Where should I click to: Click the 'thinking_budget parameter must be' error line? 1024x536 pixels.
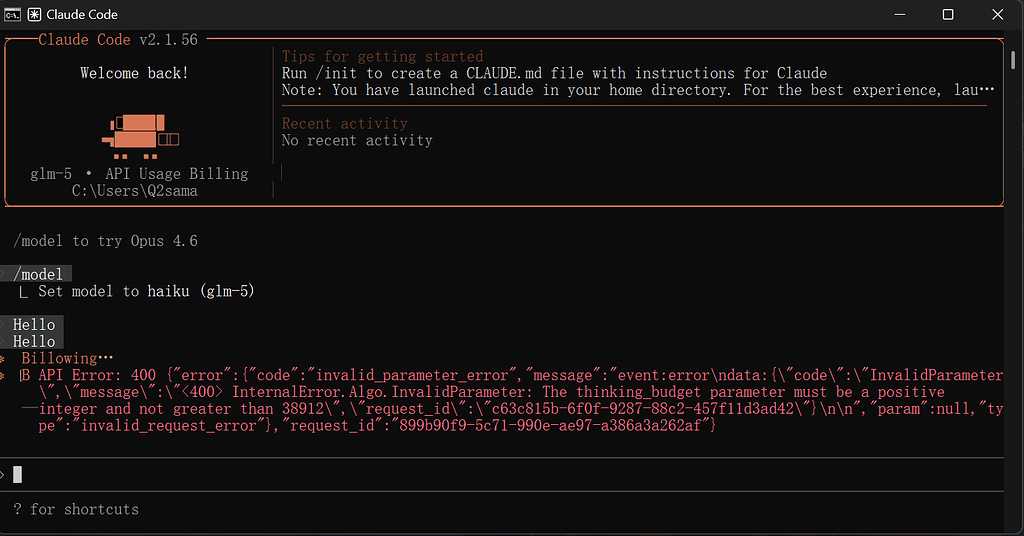point(491,392)
